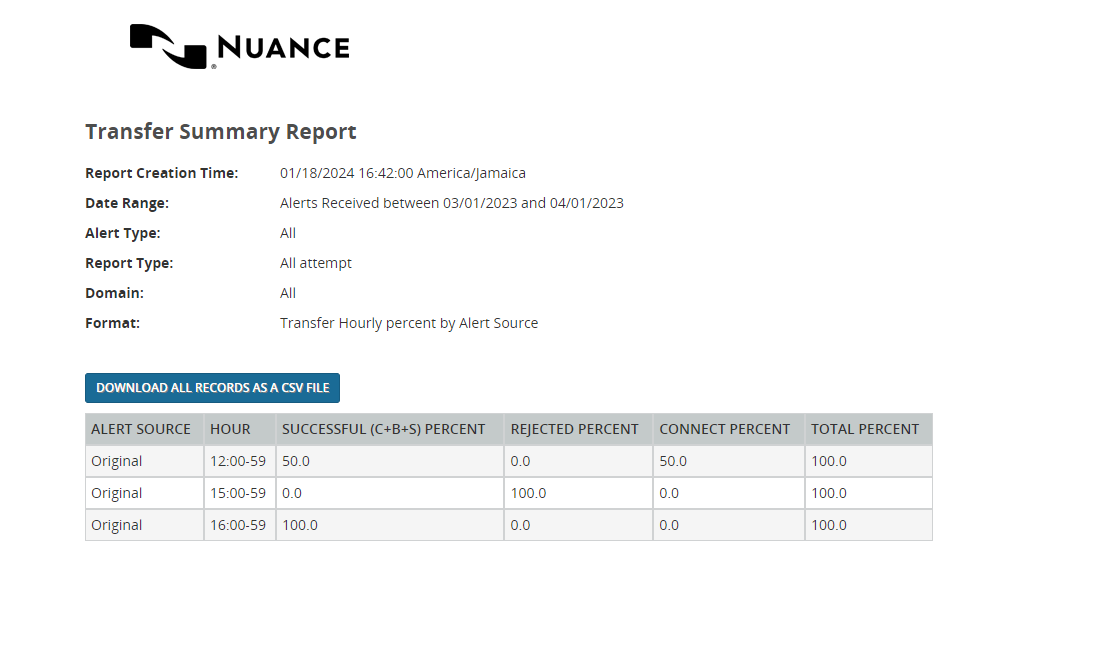Click the Original row for hour 12:00-59
1119x657 pixels.
pyautogui.click(x=115, y=460)
